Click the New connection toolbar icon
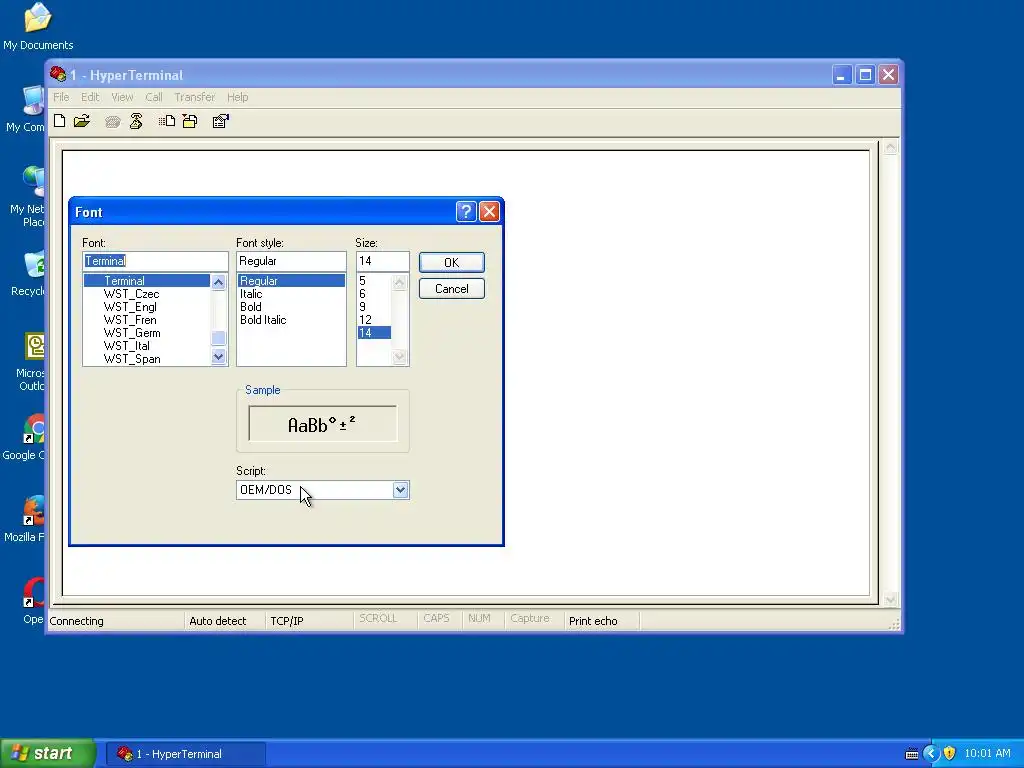 (x=59, y=121)
